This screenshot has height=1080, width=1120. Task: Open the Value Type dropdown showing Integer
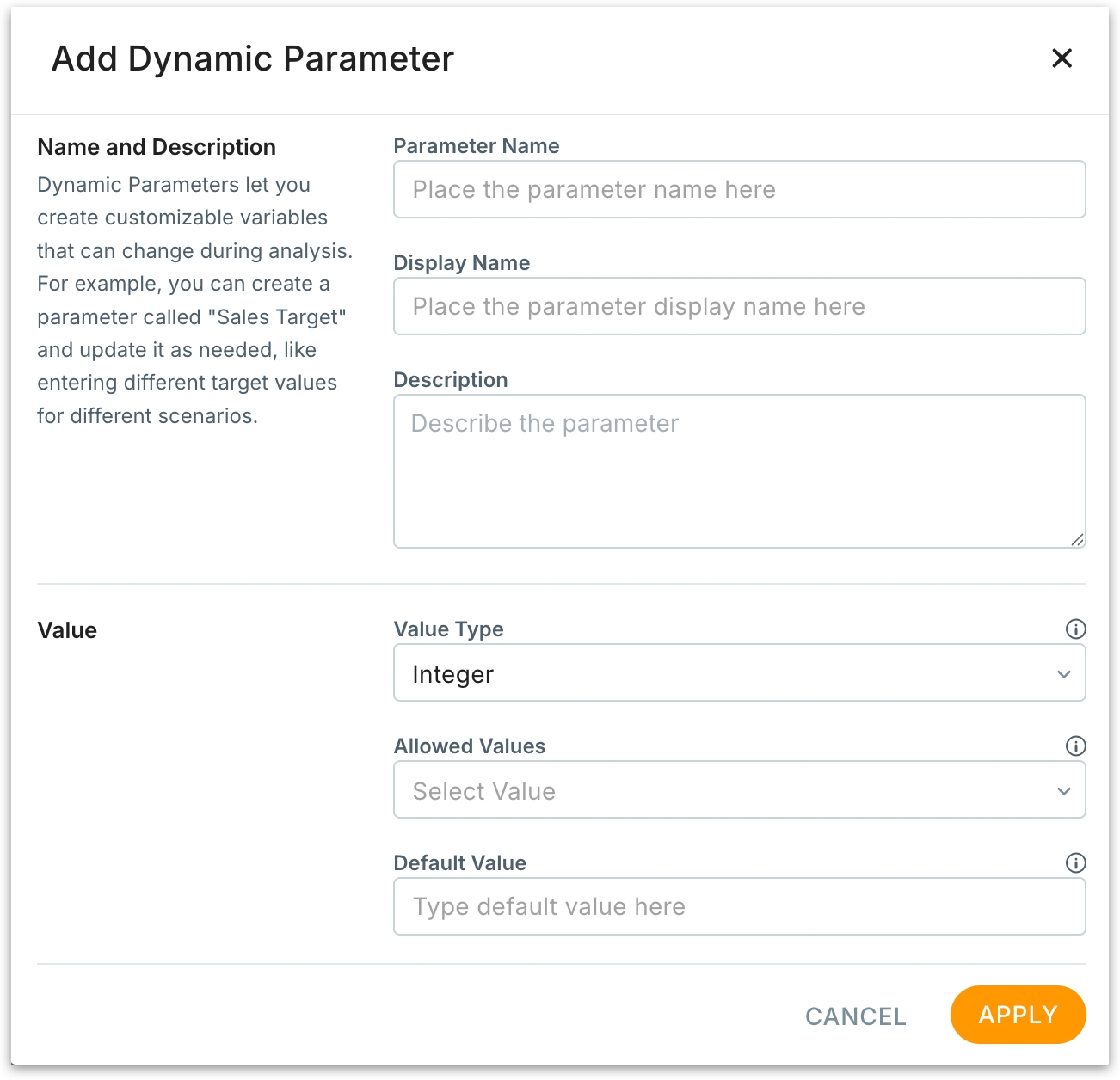tap(739, 673)
